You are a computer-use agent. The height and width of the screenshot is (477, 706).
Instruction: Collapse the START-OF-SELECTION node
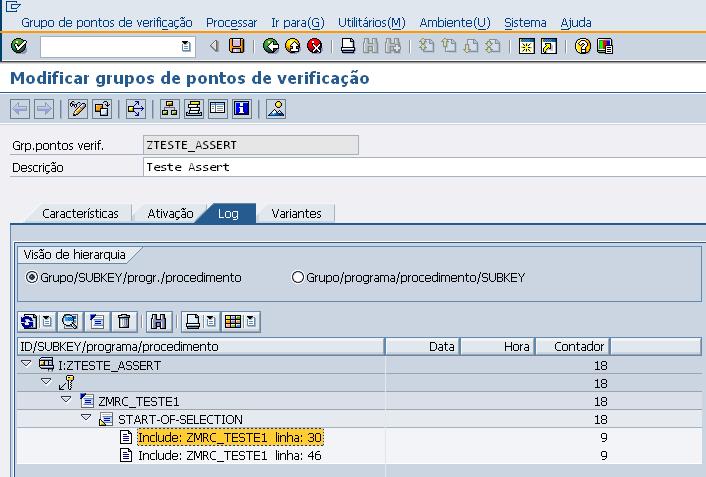[x=87, y=419]
